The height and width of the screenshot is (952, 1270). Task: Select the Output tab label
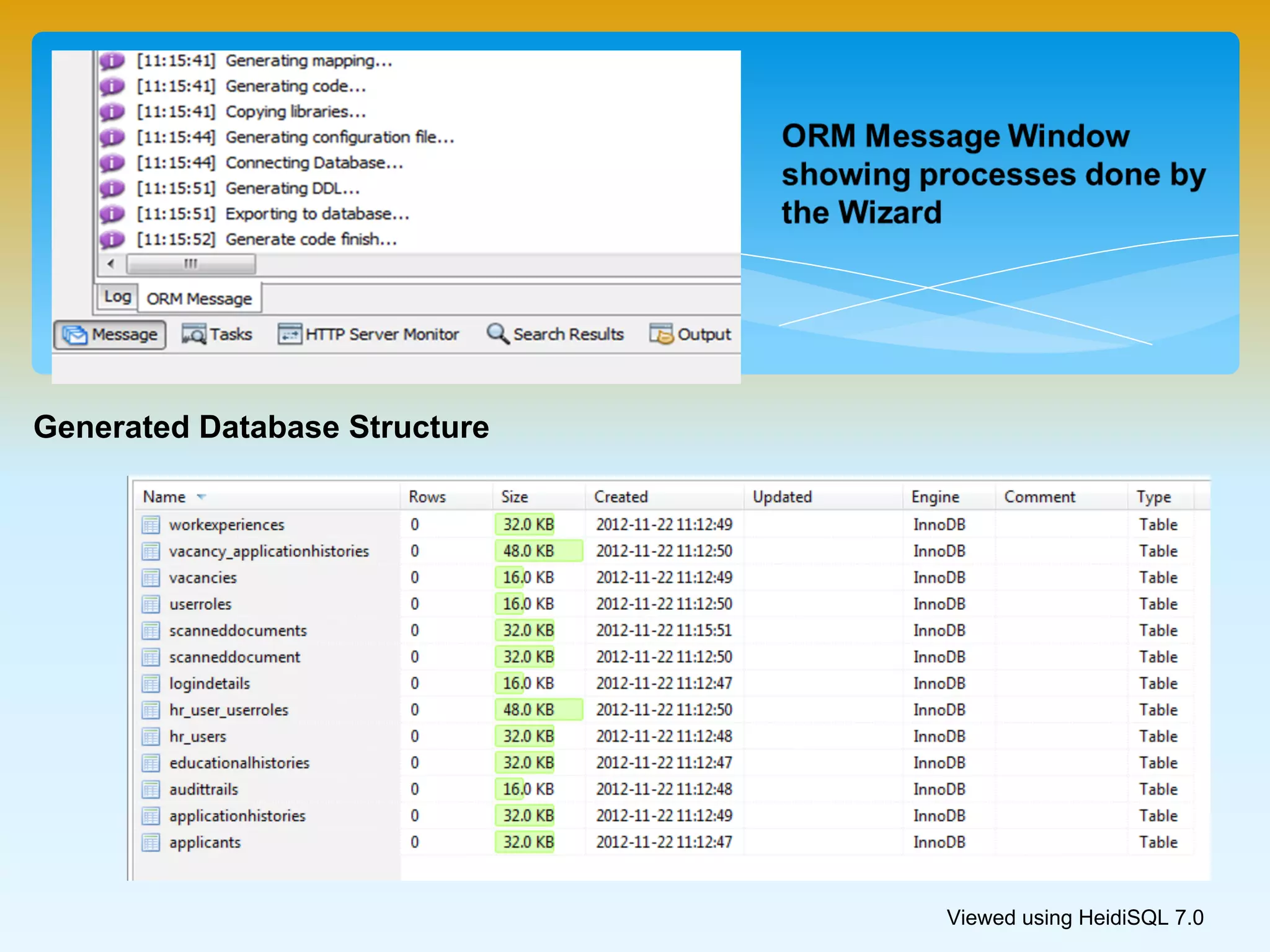click(704, 335)
